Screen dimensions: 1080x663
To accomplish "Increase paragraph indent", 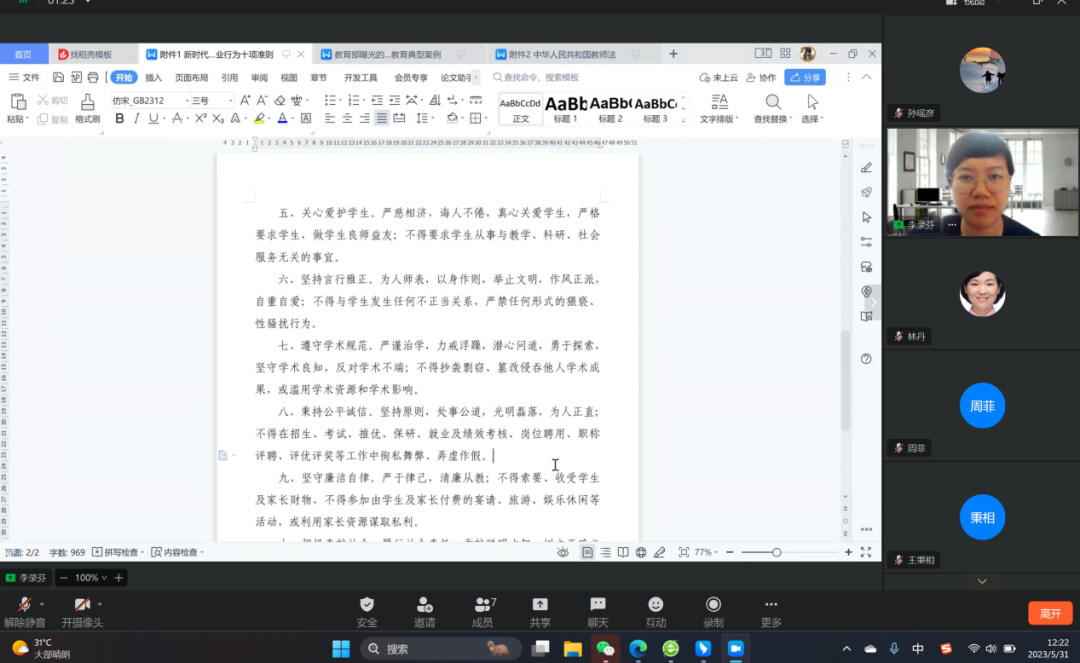I will [394, 101].
